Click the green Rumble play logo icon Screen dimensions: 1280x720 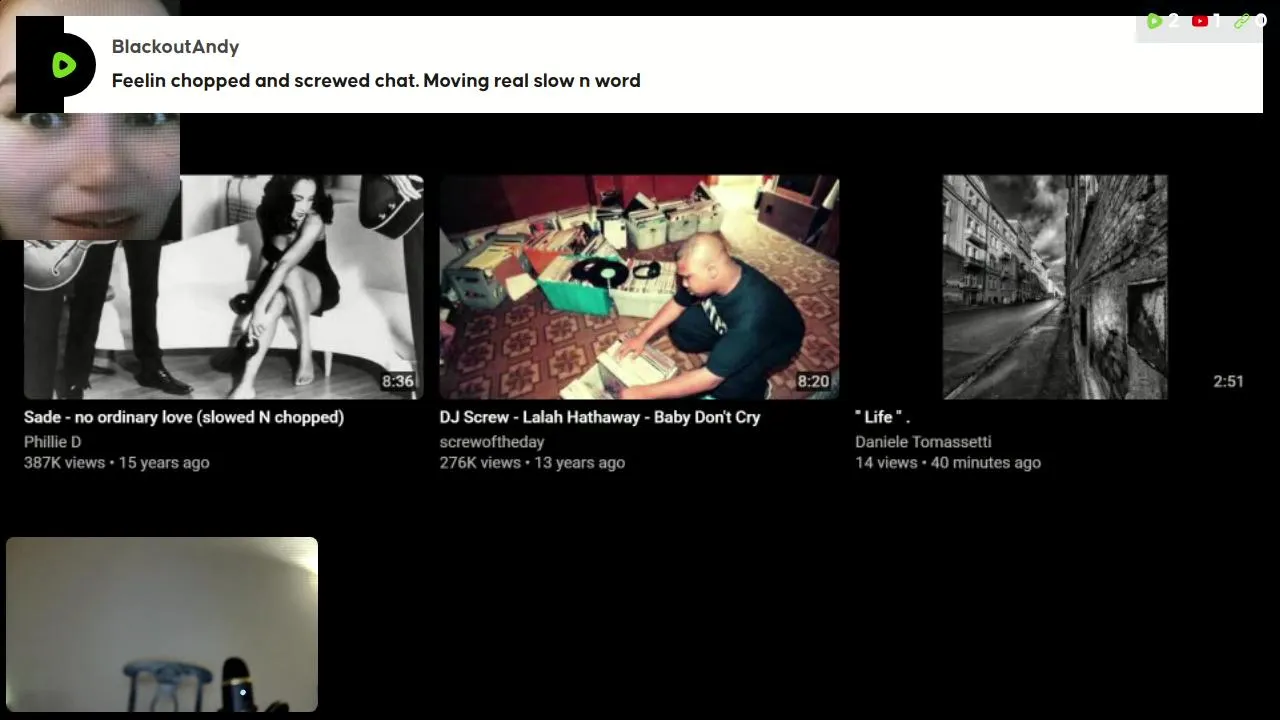64,65
